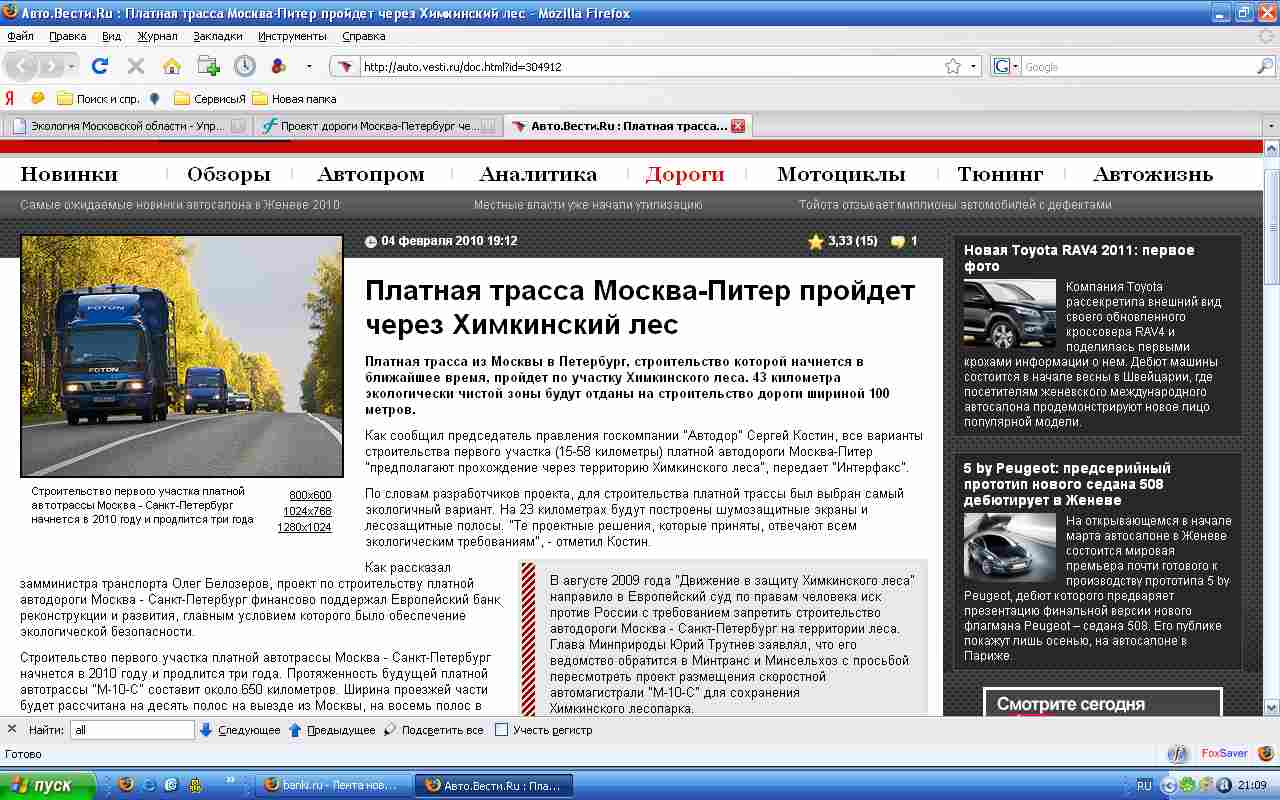Screen dimensions: 1280x800
Task: Click the folder with green plus icon
Action: [208, 66]
